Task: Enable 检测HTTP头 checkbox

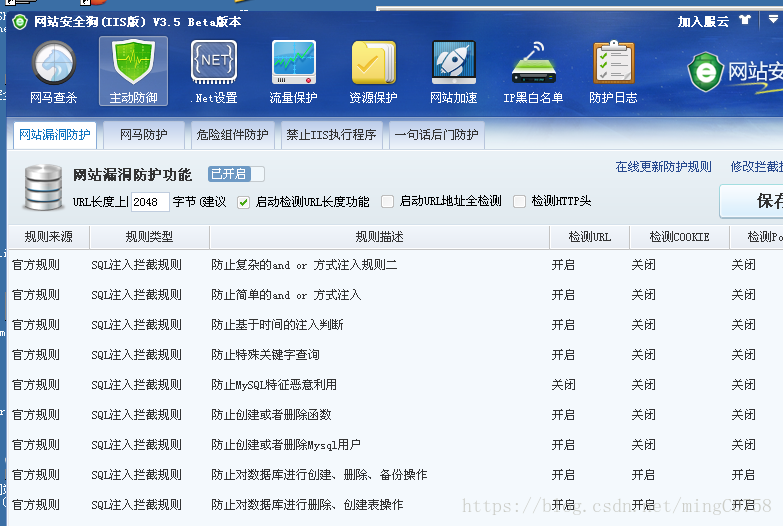Action: coord(519,202)
